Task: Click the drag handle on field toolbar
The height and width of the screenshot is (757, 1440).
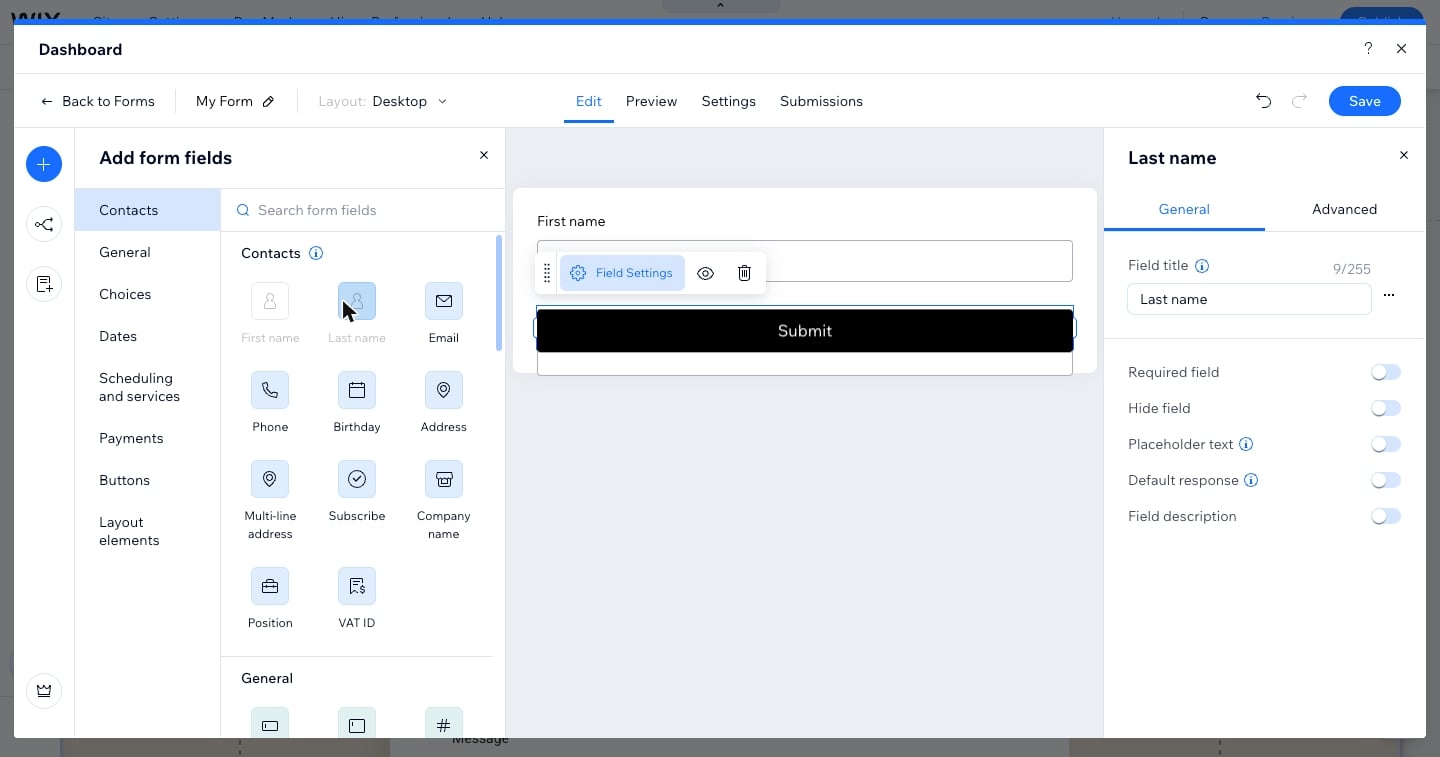Action: [546, 273]
